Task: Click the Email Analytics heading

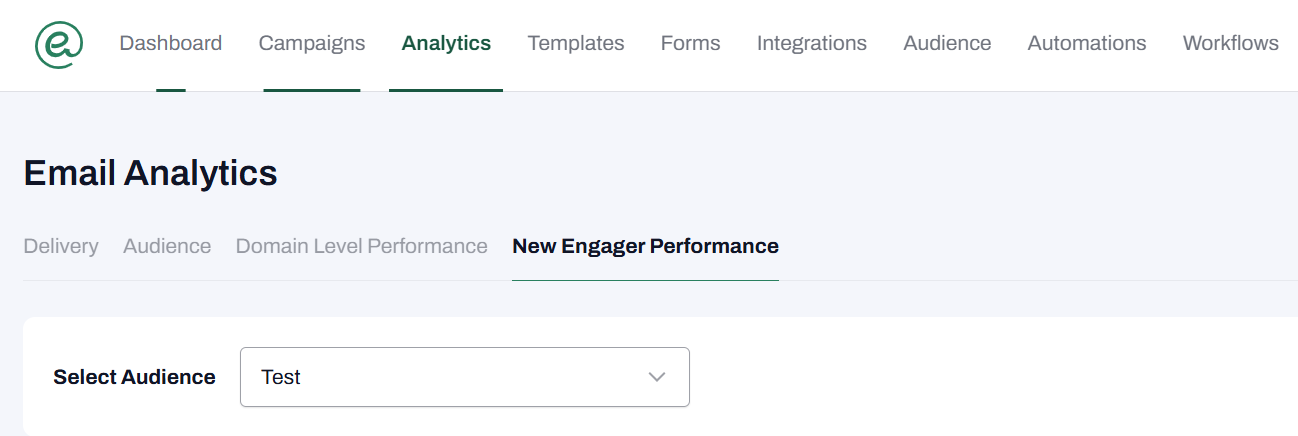Action: point(150,173)
